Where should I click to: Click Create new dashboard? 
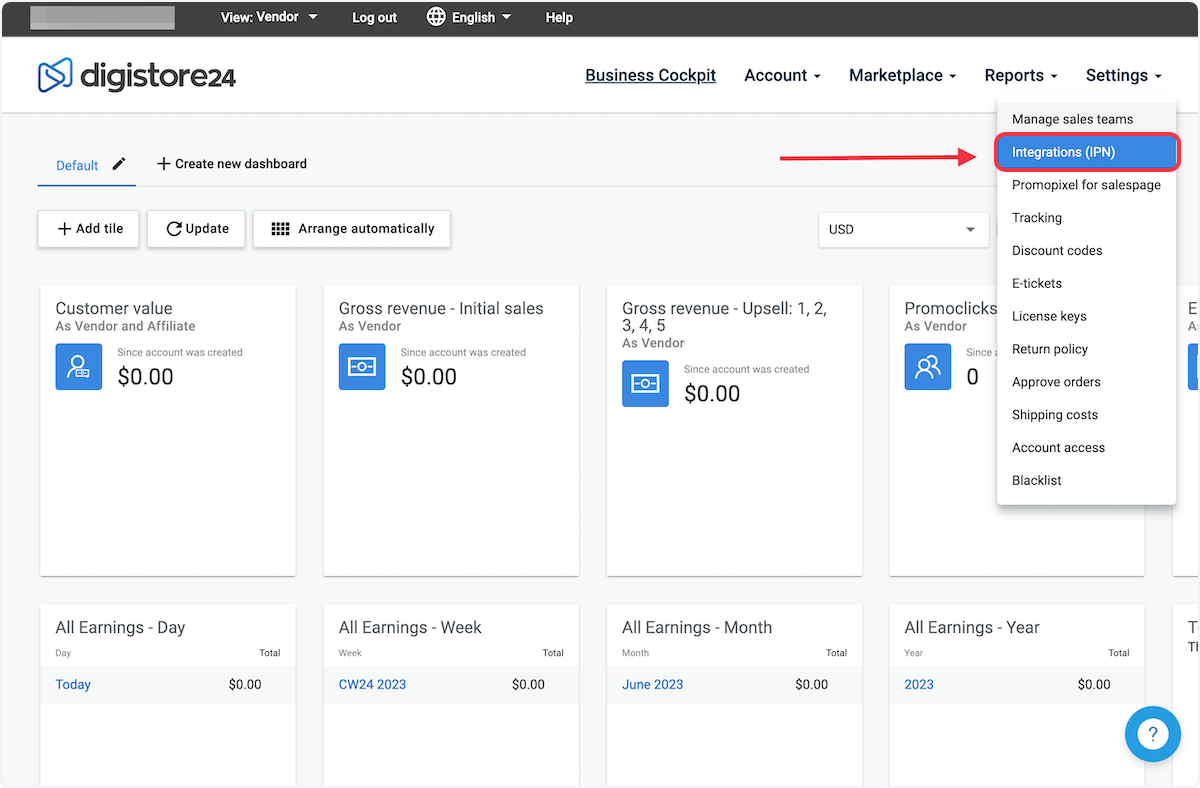(x=232, y=164)
